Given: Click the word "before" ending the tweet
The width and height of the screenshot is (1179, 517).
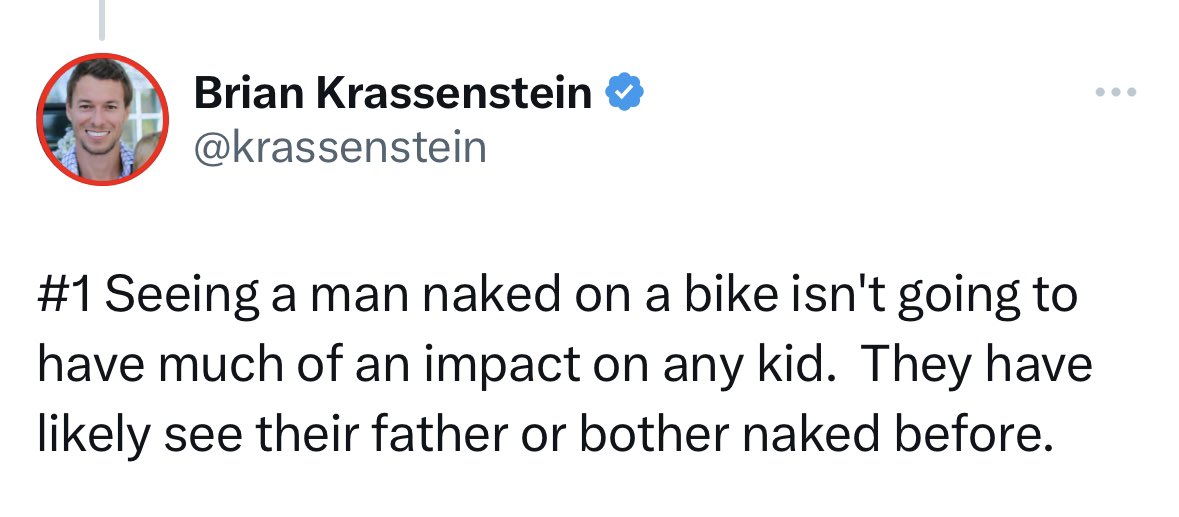Looking at the screenshot, I should click(971, 433).
